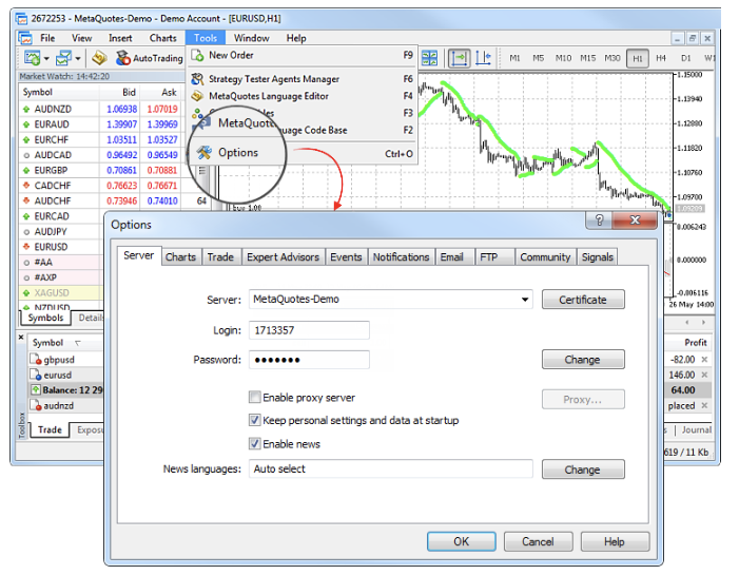The image size is (740, 576).
Task: Select the M30 timeframe
Action: click(612, 58)
